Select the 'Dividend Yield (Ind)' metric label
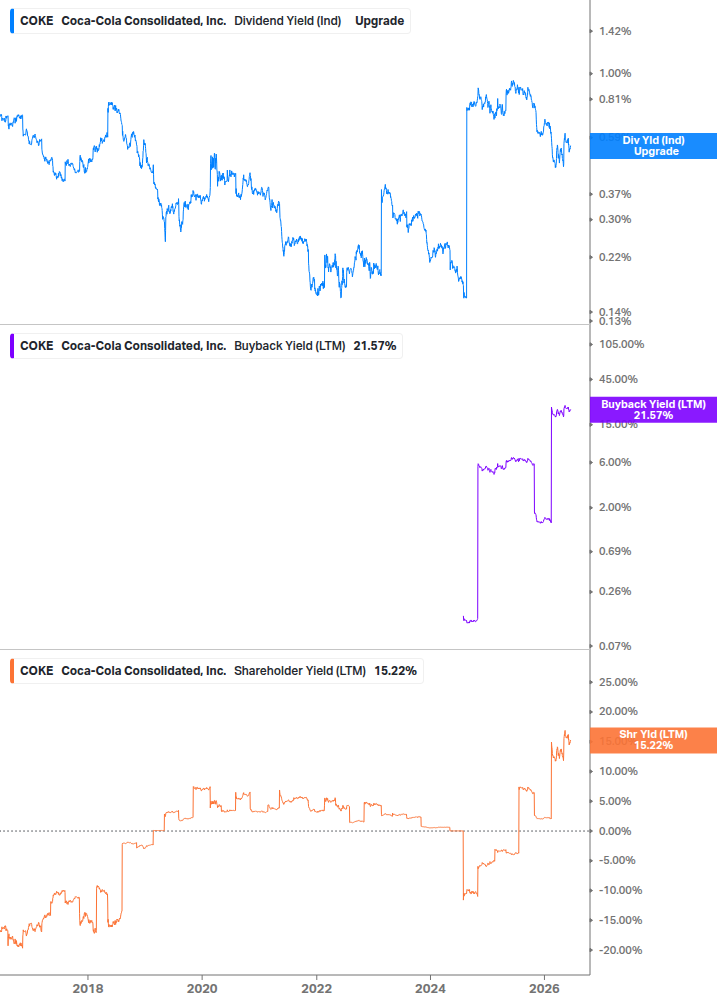 (288, 21)
